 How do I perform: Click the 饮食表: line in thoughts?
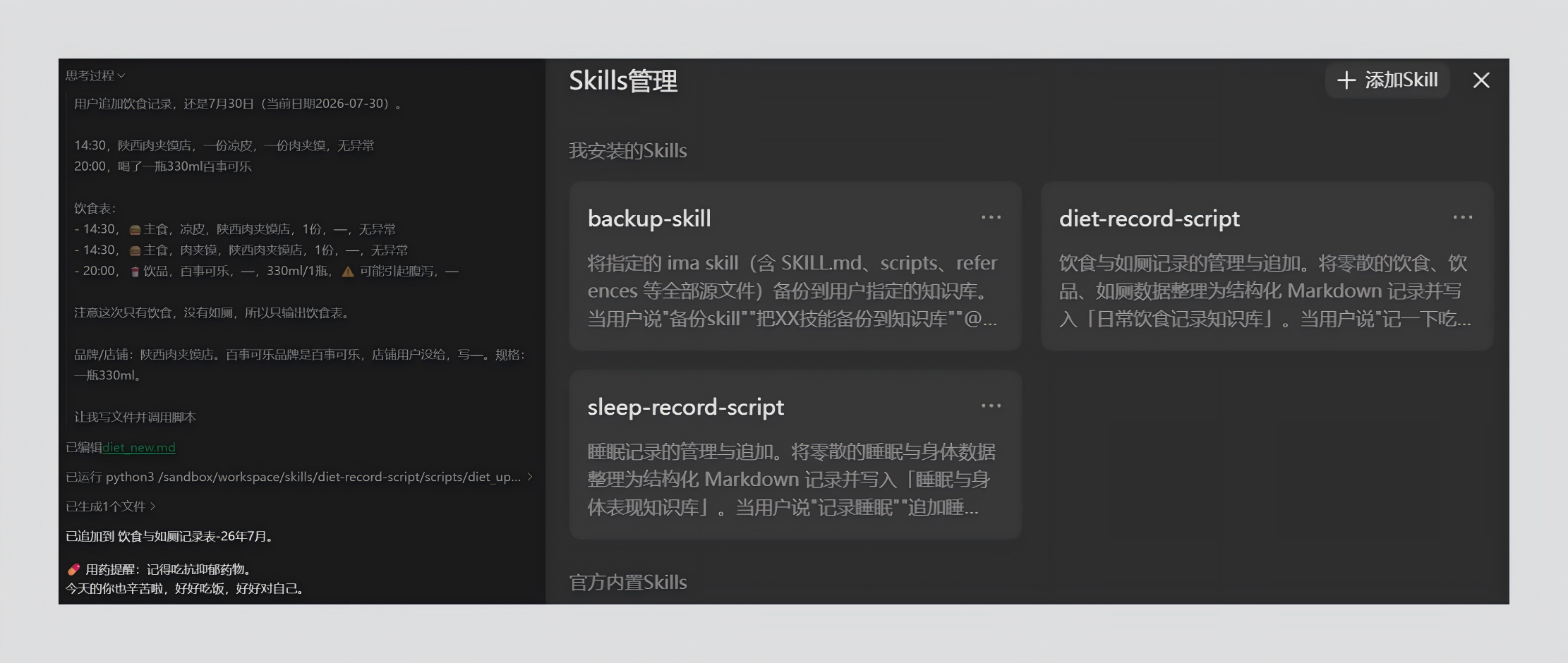click(x=95, y=208)
